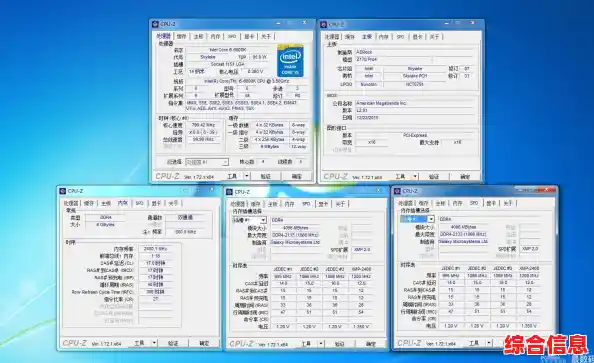The image size is (594, 363).
Task: Open the 缓存 tab in the processor window
Action: [182, 36]
